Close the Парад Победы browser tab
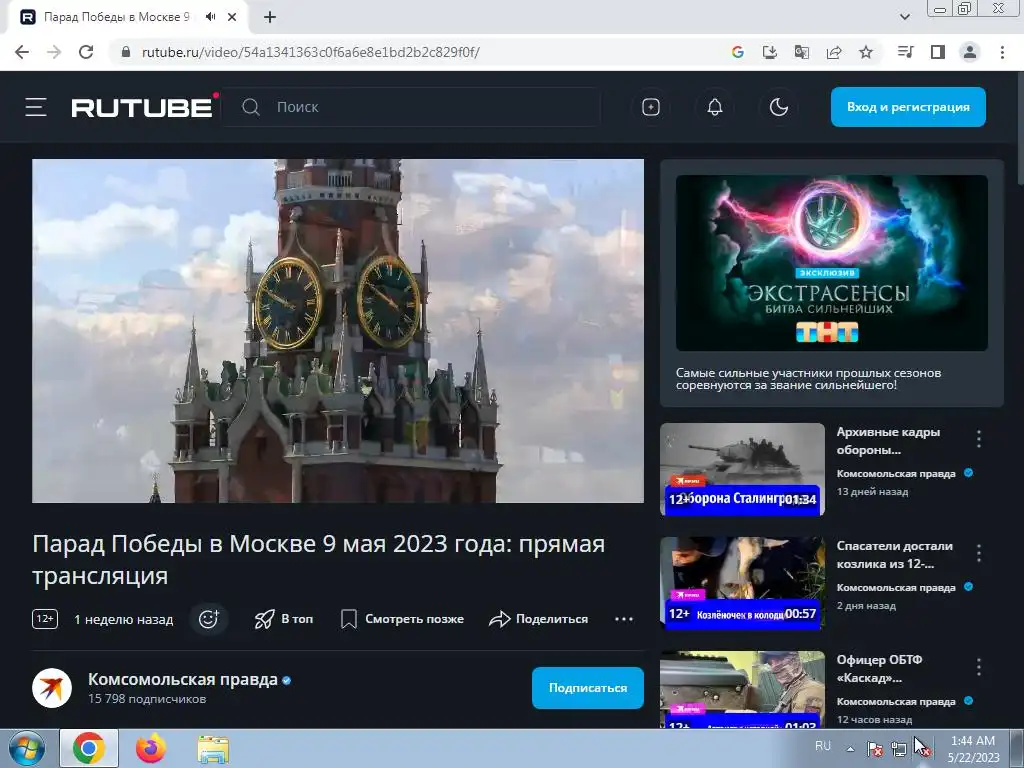This screenshot has height=768, width=1024. (x=232, y=17)
